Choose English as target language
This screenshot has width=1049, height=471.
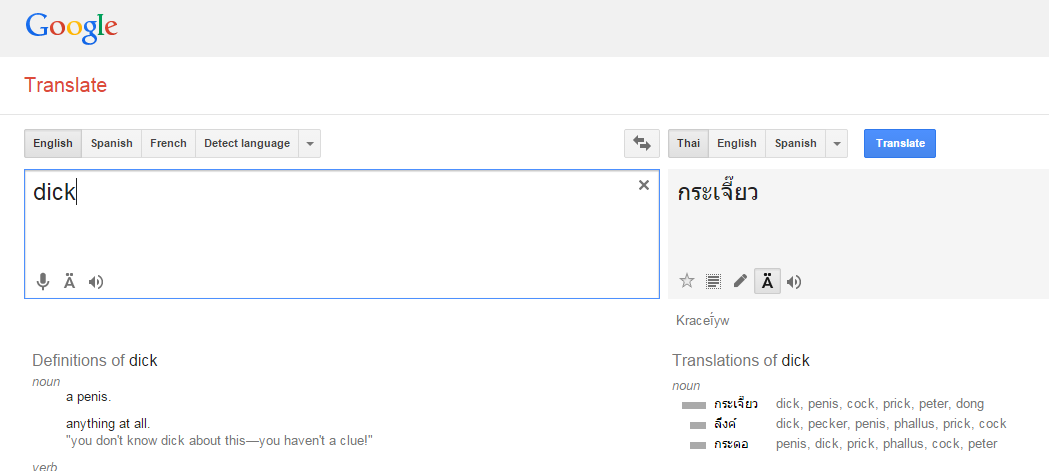(x=737, y=143)
